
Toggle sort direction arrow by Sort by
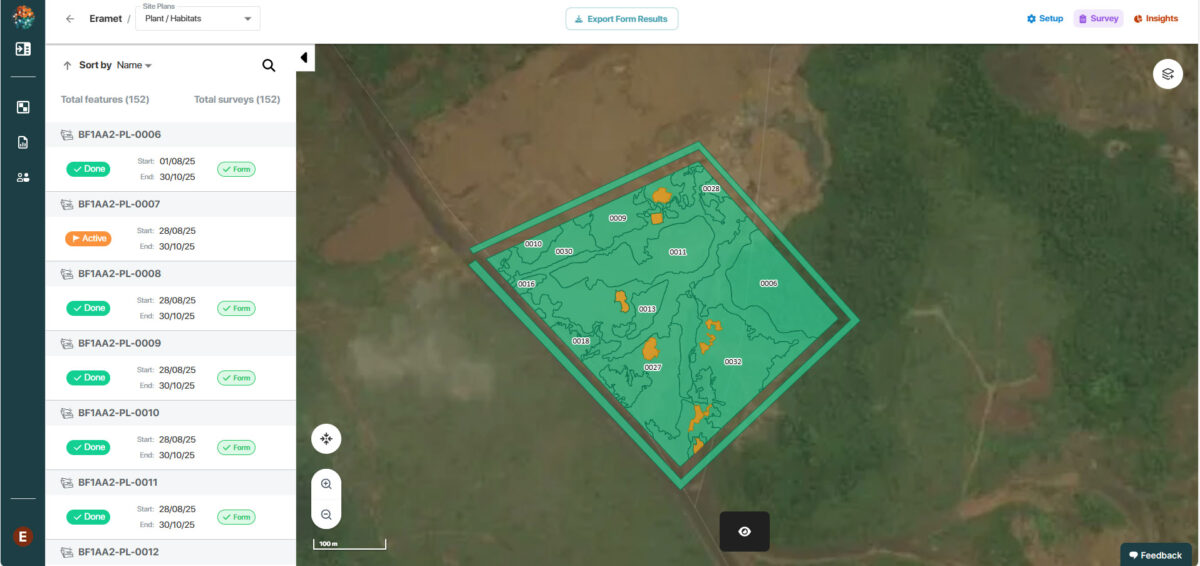point(67,66)
